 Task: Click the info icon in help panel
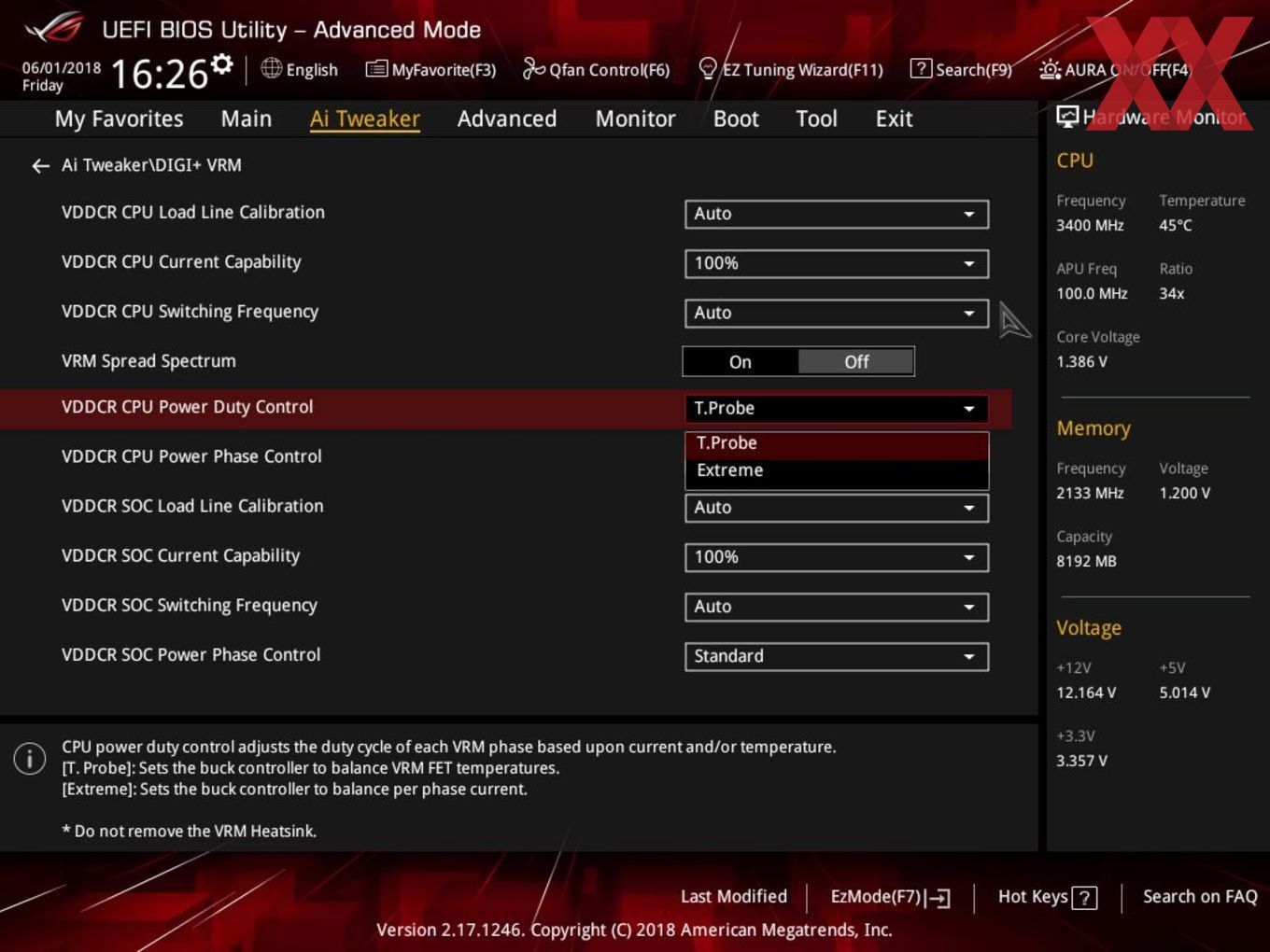click(x=30, y=758)
